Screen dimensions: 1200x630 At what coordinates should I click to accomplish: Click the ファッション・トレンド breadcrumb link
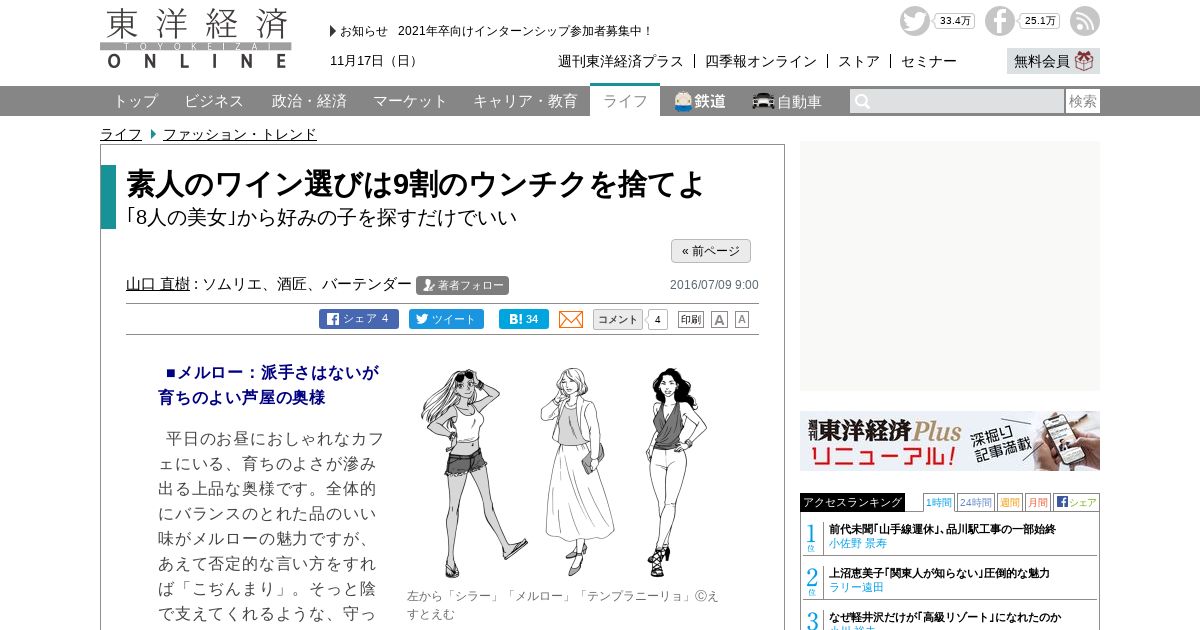coord(240,134)
